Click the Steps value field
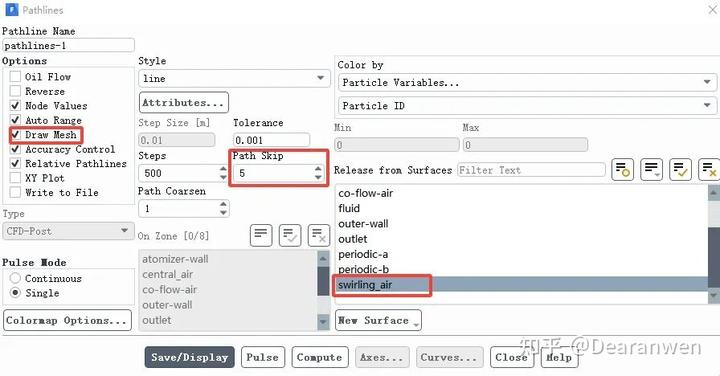Screen dimensions: 720x376 [x=180, y=173]
